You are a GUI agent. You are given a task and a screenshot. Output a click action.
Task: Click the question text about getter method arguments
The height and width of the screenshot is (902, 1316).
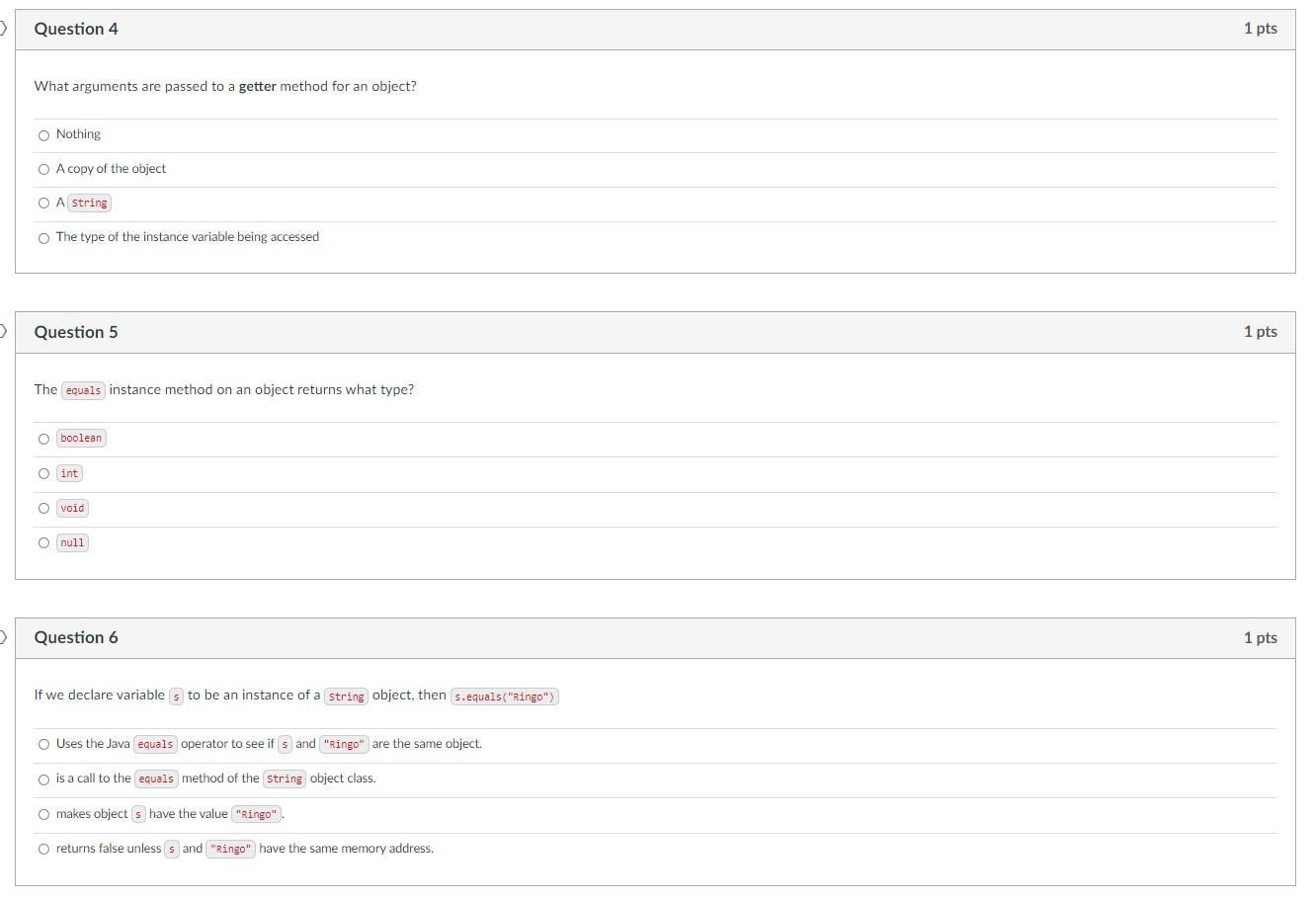point(225,86)
